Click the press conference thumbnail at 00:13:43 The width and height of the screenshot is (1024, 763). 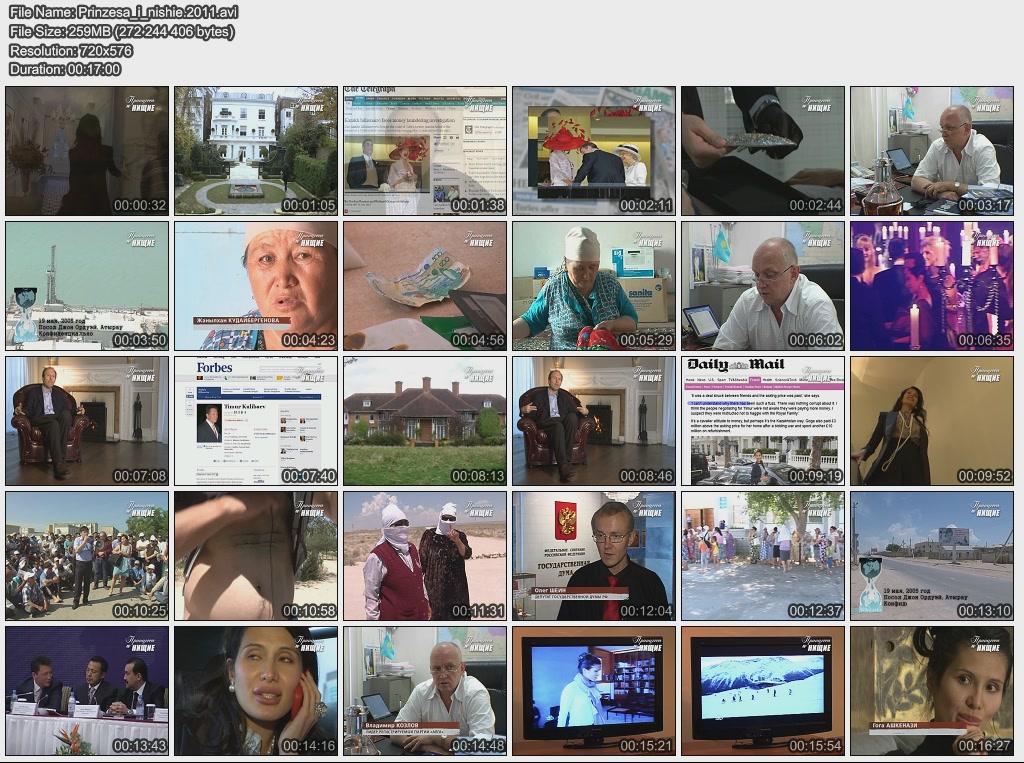pyautogui.click(x=87, y=690)
